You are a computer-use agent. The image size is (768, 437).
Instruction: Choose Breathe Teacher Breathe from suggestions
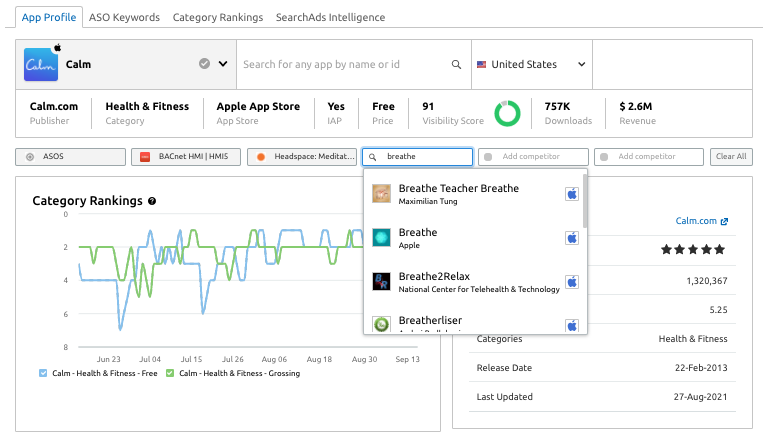pos(473,194)
